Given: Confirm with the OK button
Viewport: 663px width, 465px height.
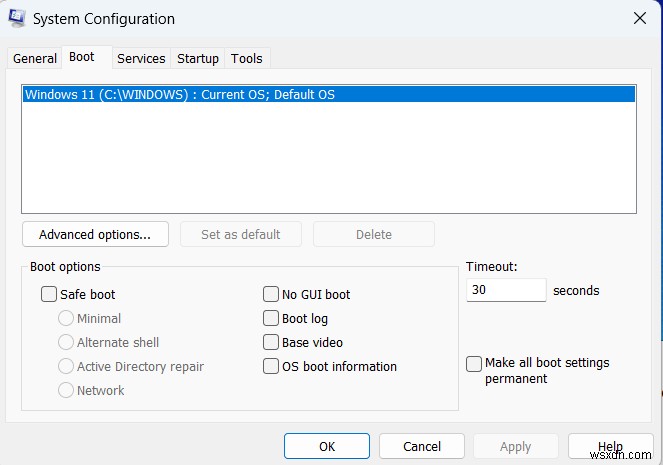Looking at the screenshot, I should (x=327, y=446).
